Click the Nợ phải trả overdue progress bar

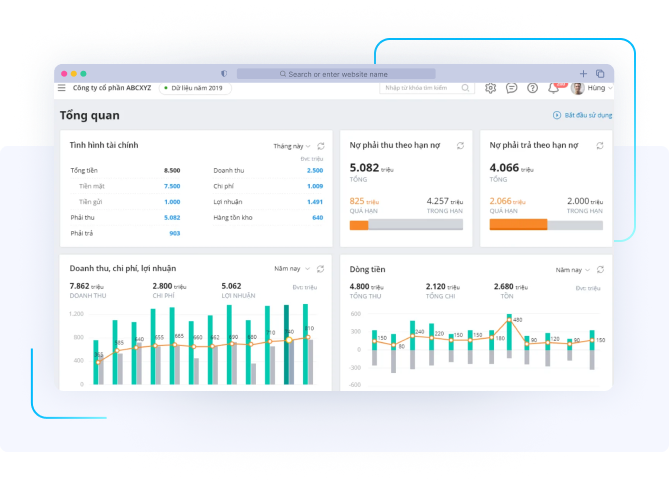click(x=518, y=224)
